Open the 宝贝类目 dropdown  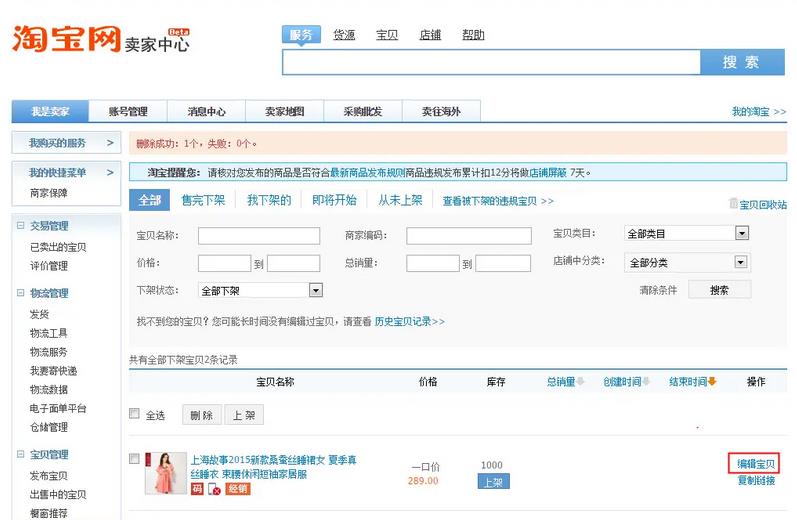pos(741,234)
